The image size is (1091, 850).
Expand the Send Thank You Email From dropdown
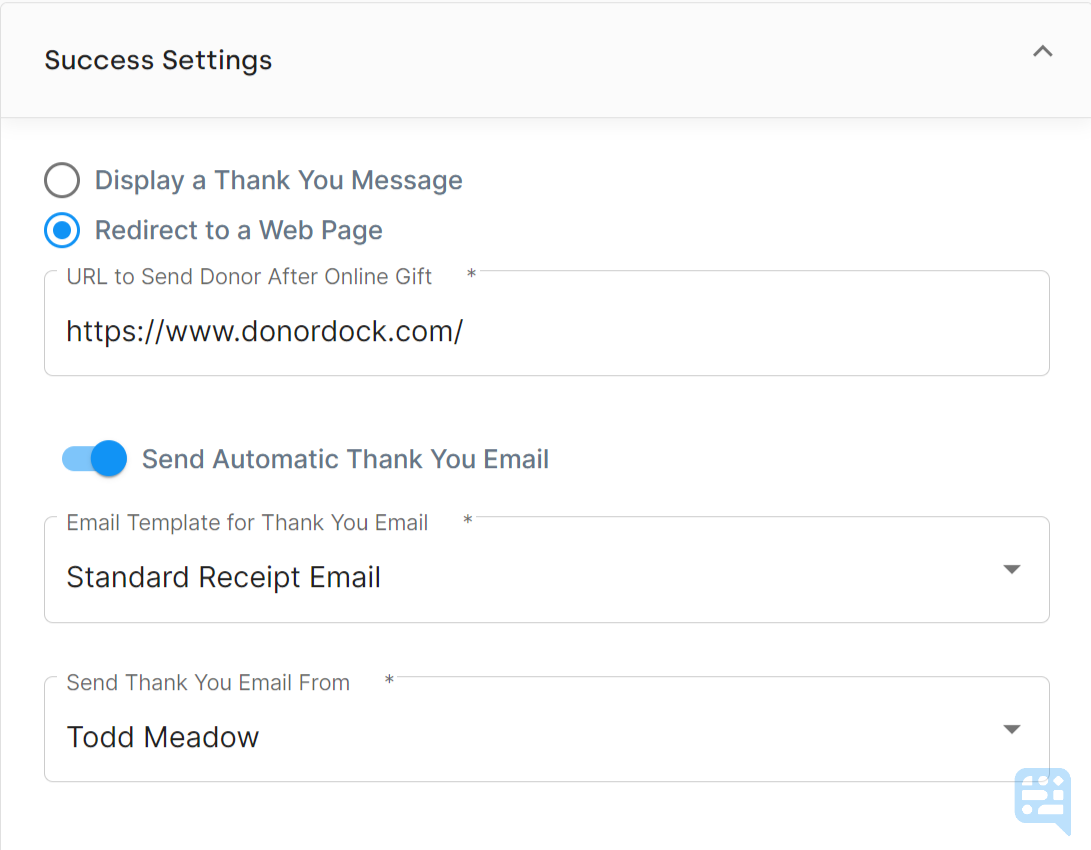[1011, 729]
